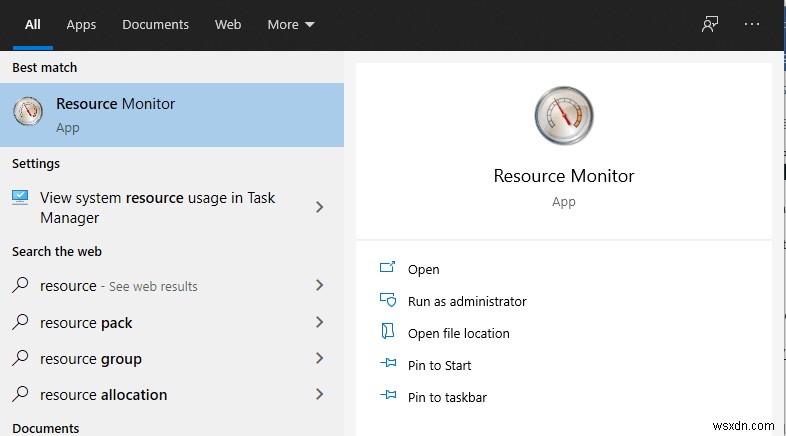
Task: Expand the resource allocation suggestion arrow
Action: point(320,394)
